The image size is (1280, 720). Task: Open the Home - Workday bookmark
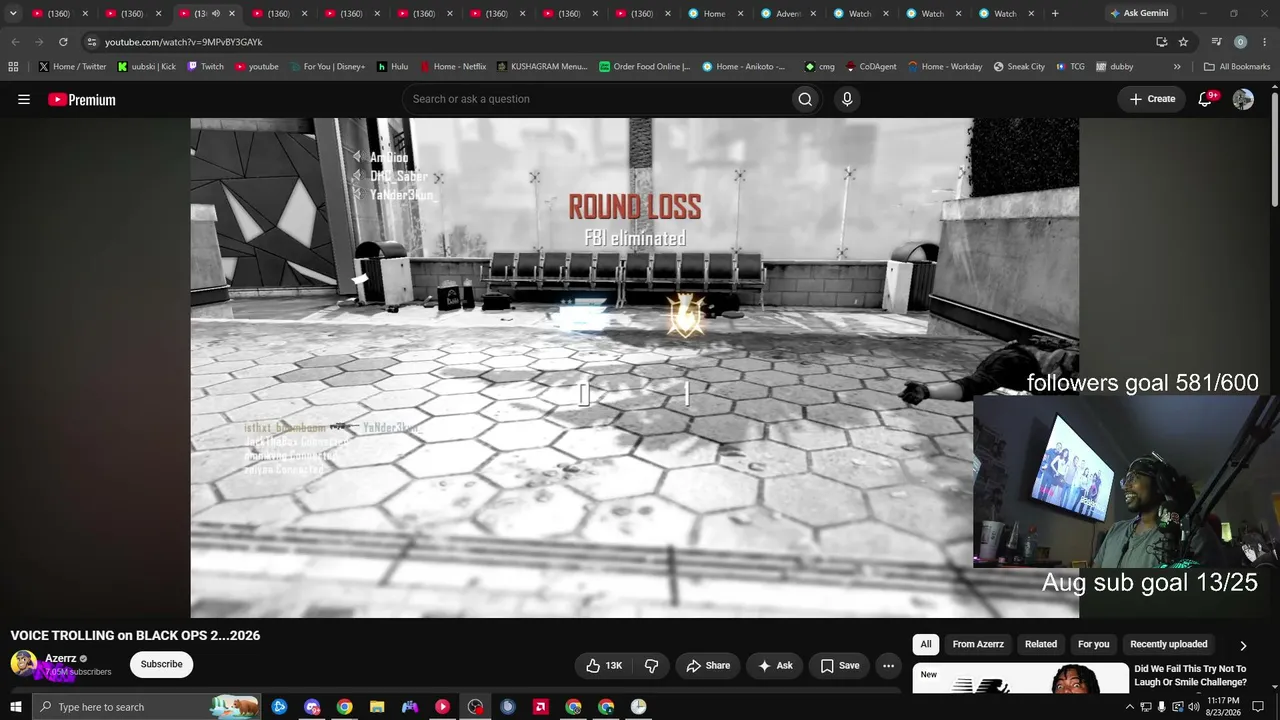tap(945, 67)
